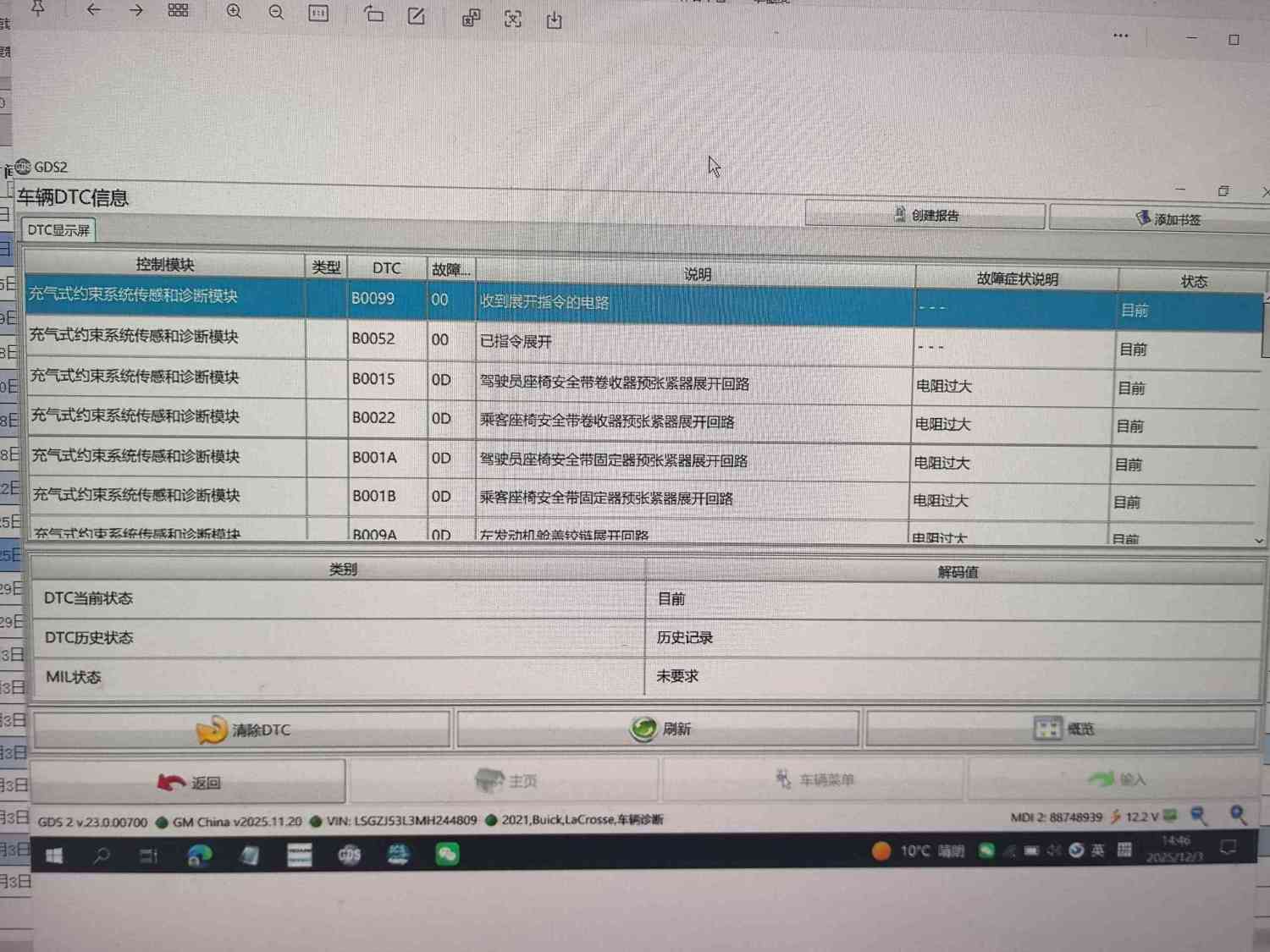Open WeChat from the taskbar
This screenshot has width=1270, height=952.
coord(447,855)
